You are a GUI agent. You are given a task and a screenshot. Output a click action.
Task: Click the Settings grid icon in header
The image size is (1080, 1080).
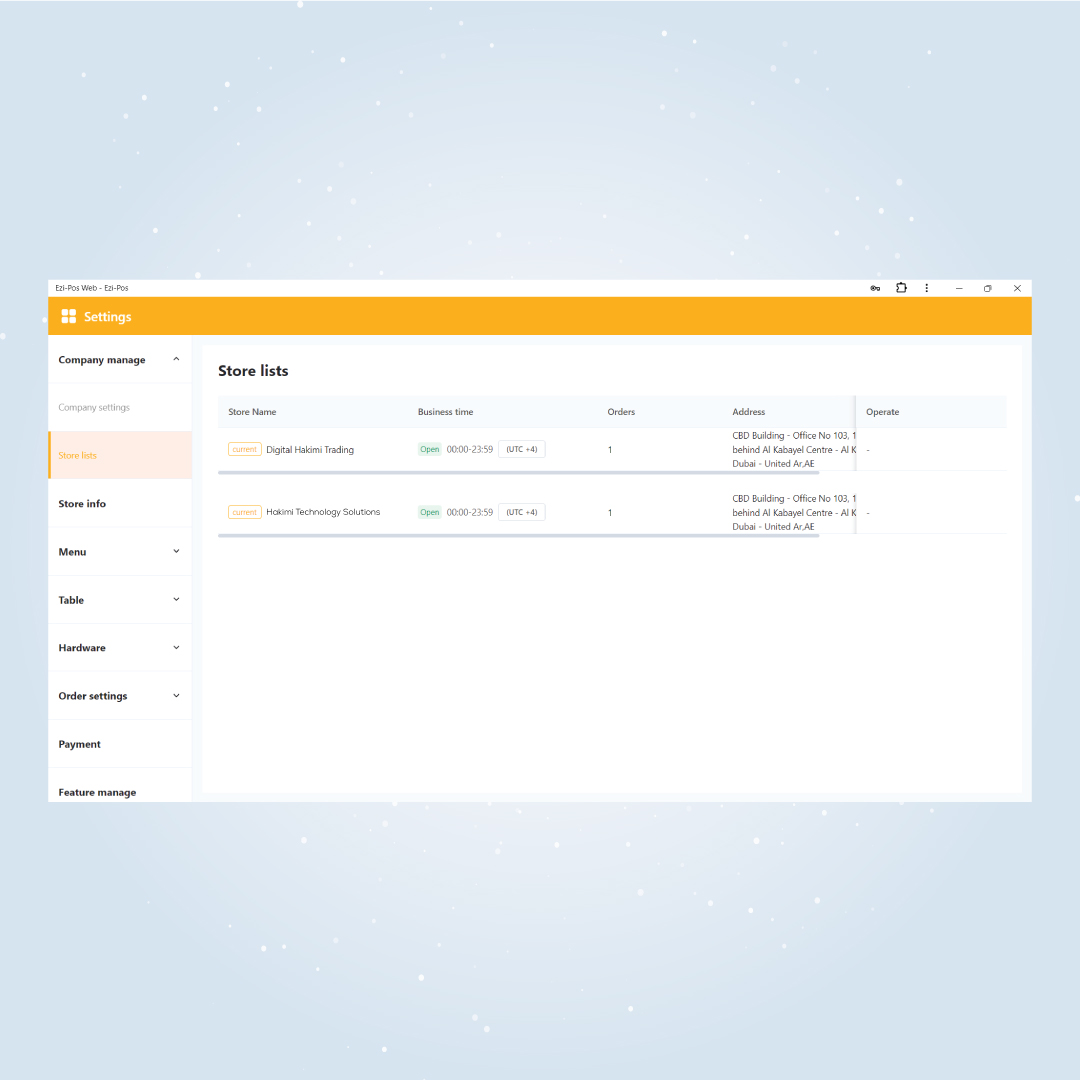[x=68, y=316]
